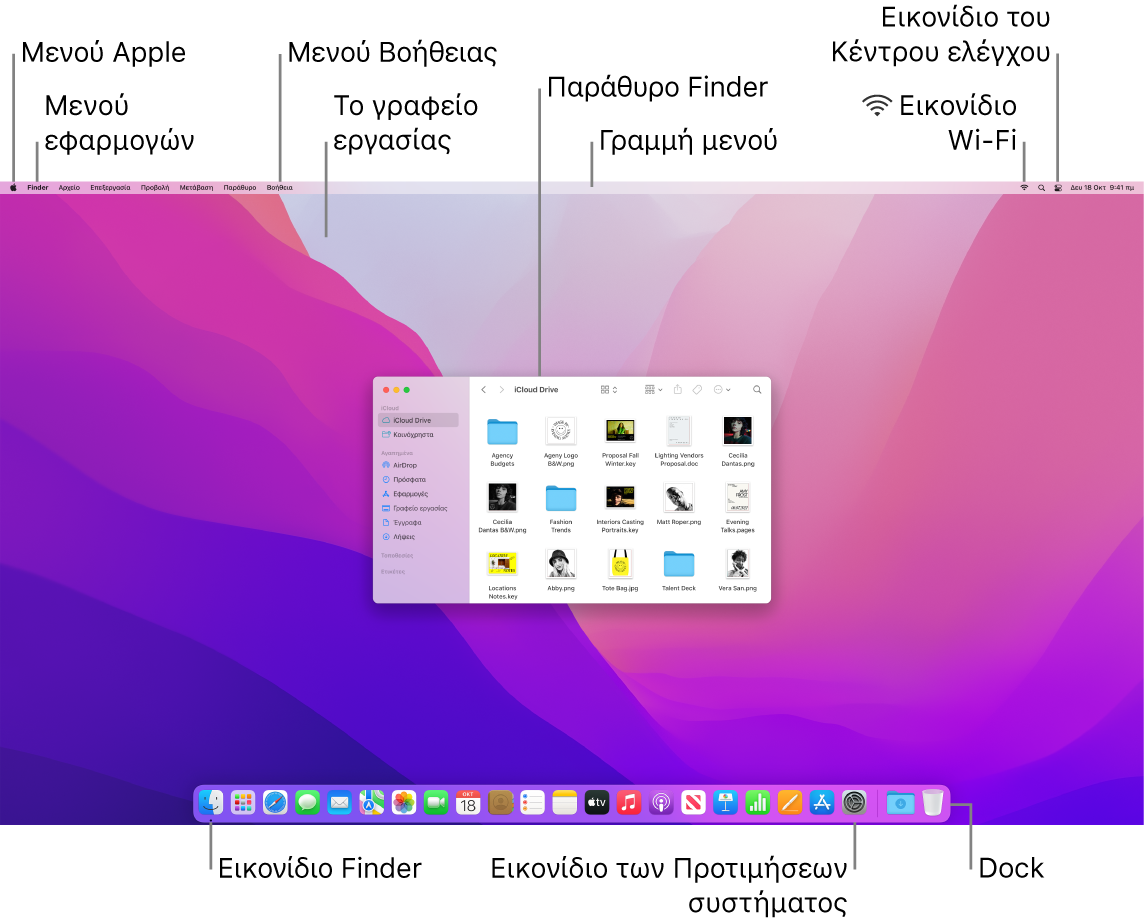Click the Tag icon in the Finder toolbar
The image size is (1146, 923).
[x=696, y=390]
